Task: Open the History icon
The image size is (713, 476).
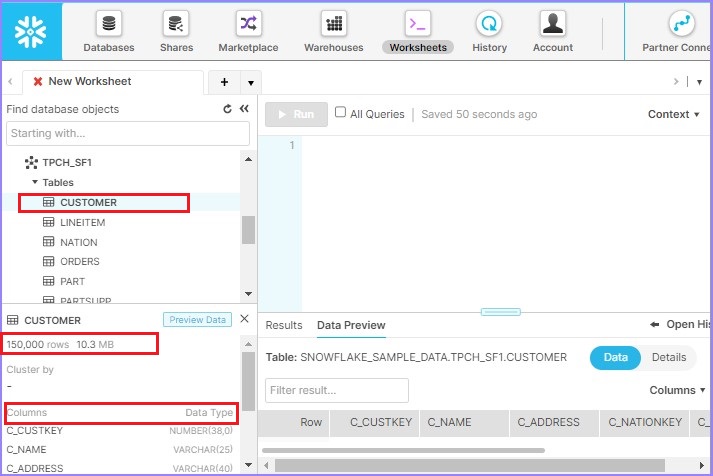Action: 489,24
